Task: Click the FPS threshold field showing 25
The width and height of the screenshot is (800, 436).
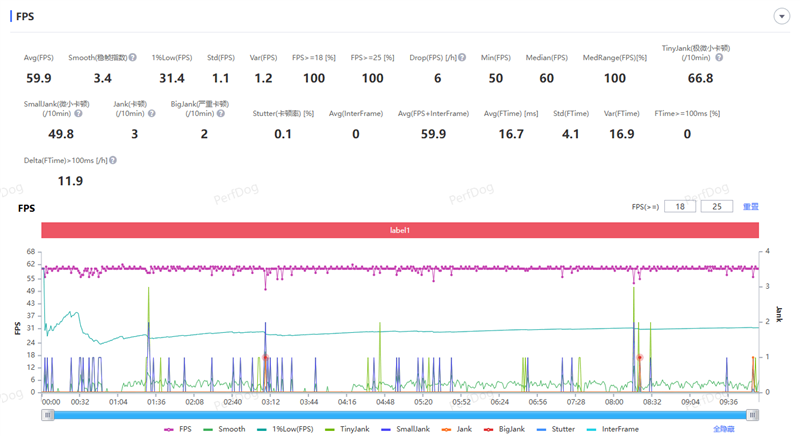Action: point(716,207)
